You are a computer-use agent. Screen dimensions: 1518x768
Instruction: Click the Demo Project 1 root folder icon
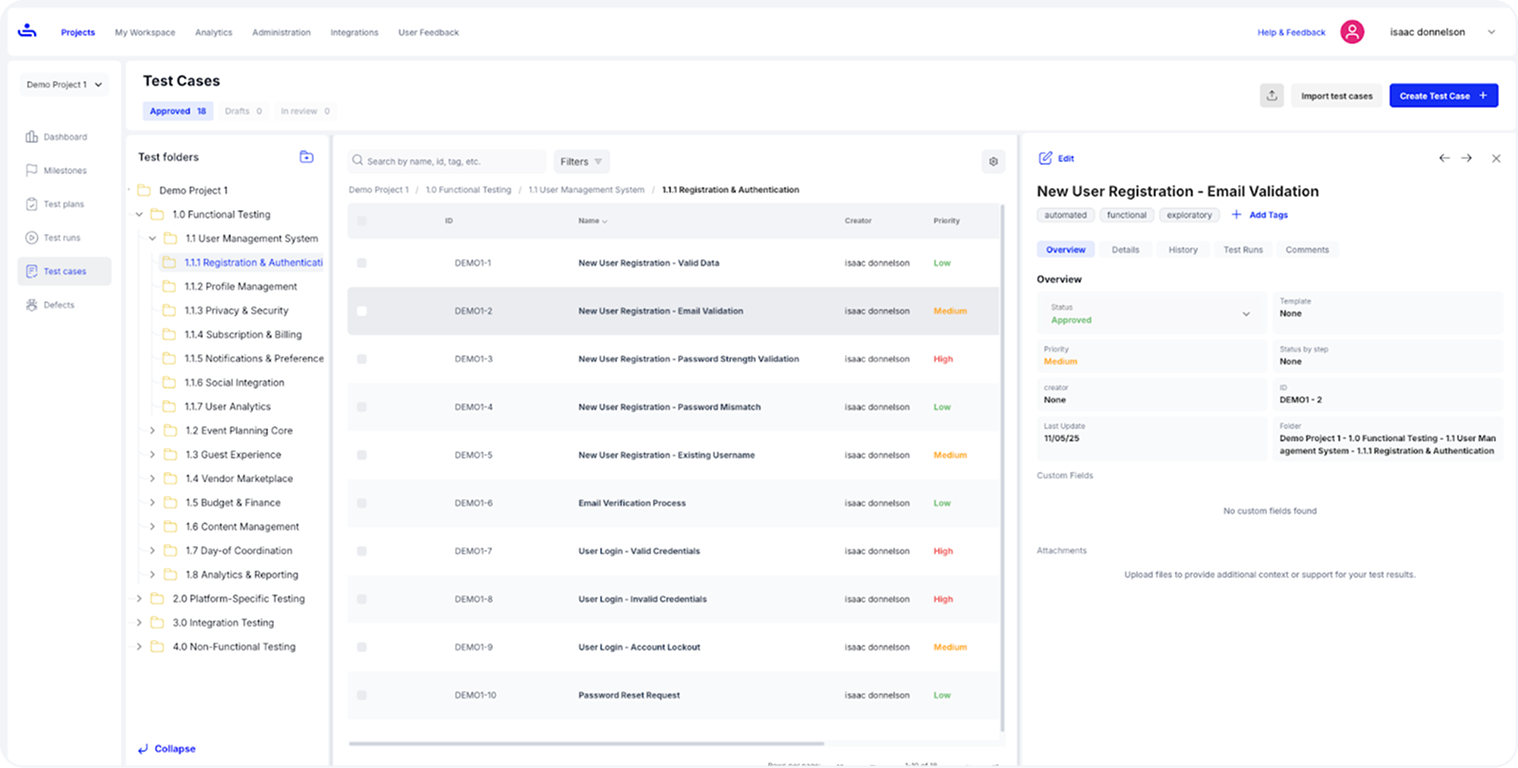(144, 190)
